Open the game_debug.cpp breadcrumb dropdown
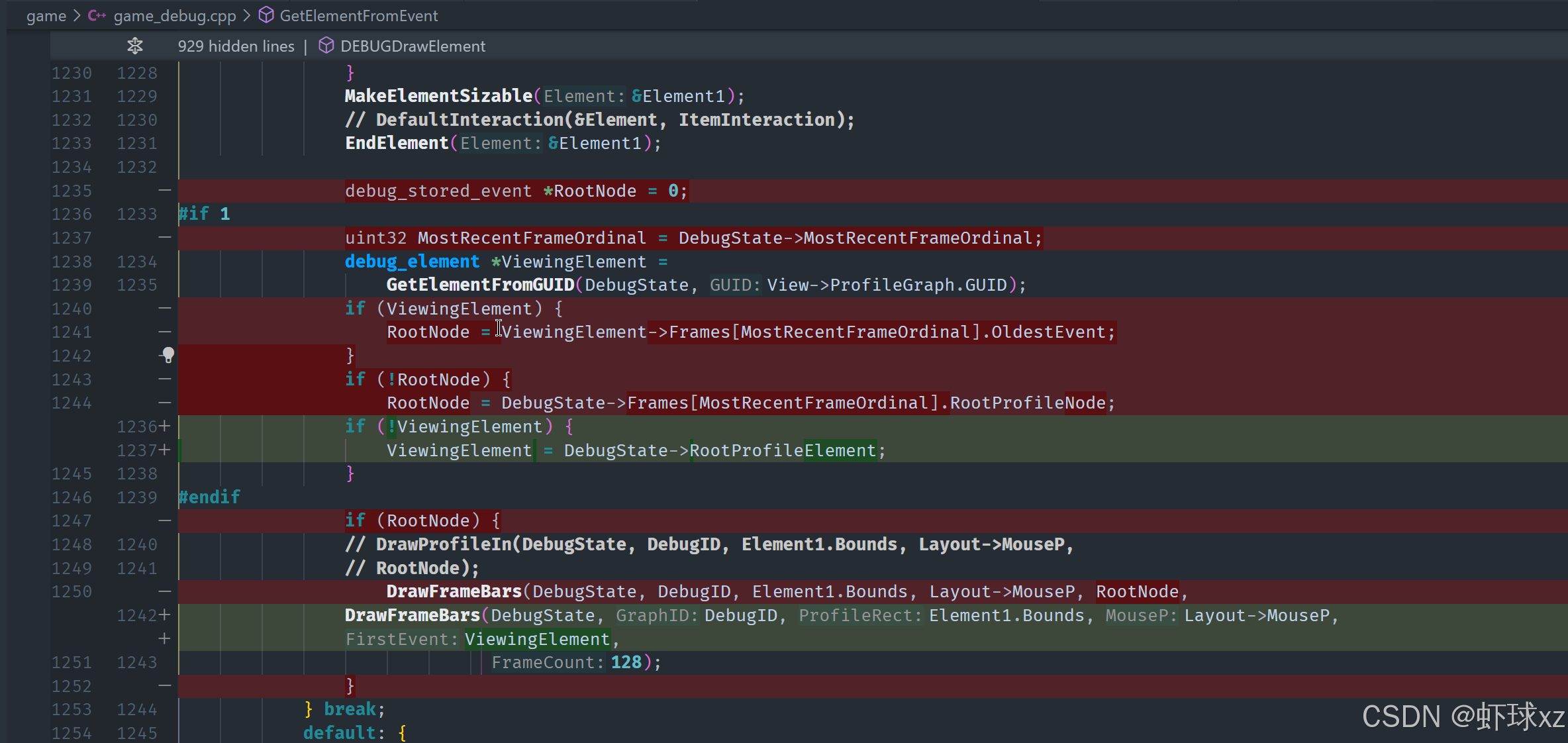1568x743 pixels. click(x=174, y=15)
